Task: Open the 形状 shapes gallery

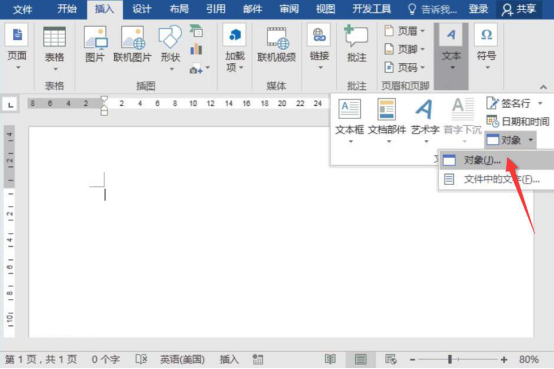Action: click(x=170, y=48)
